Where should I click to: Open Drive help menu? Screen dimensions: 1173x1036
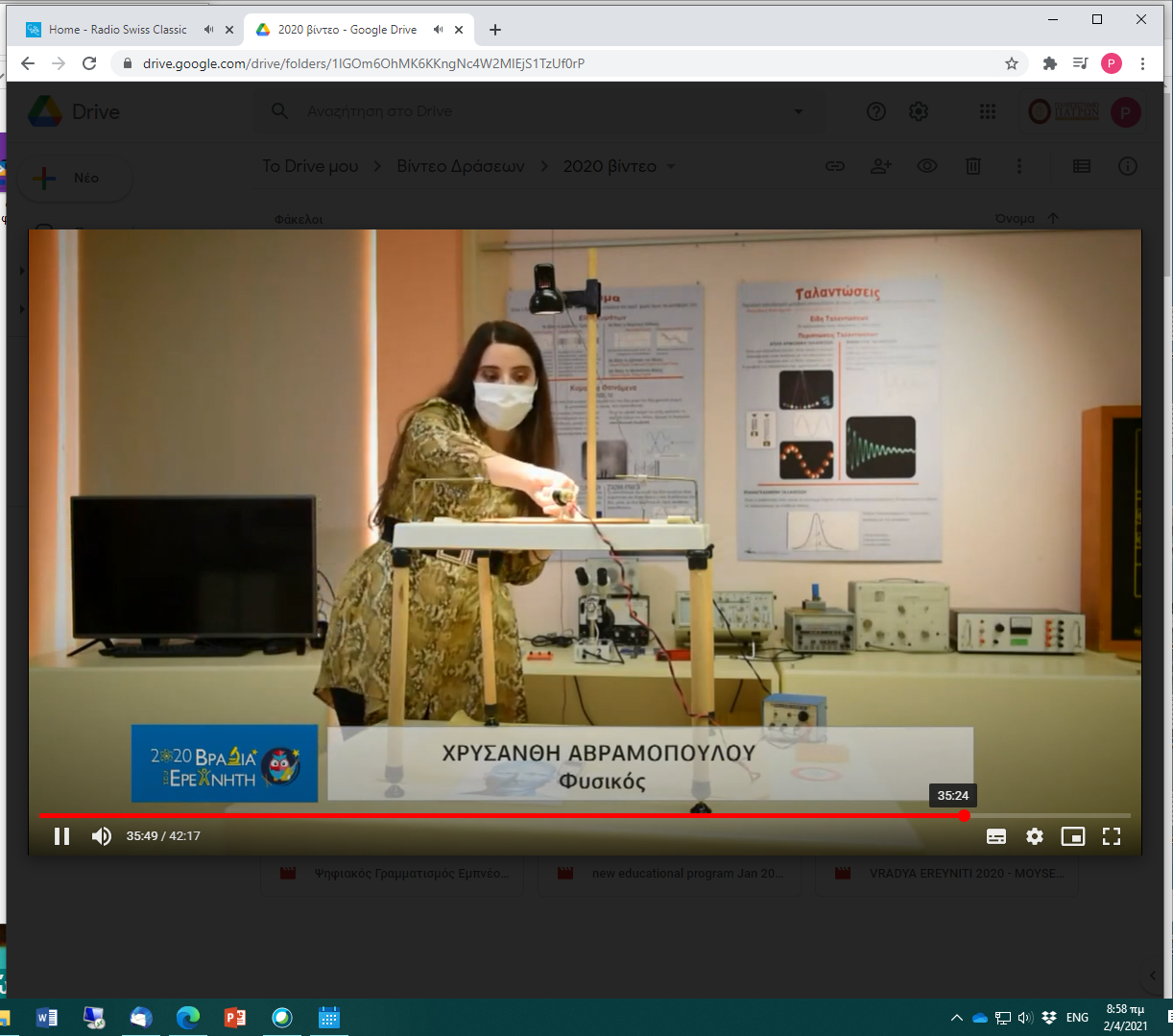(x=876, y=111)
